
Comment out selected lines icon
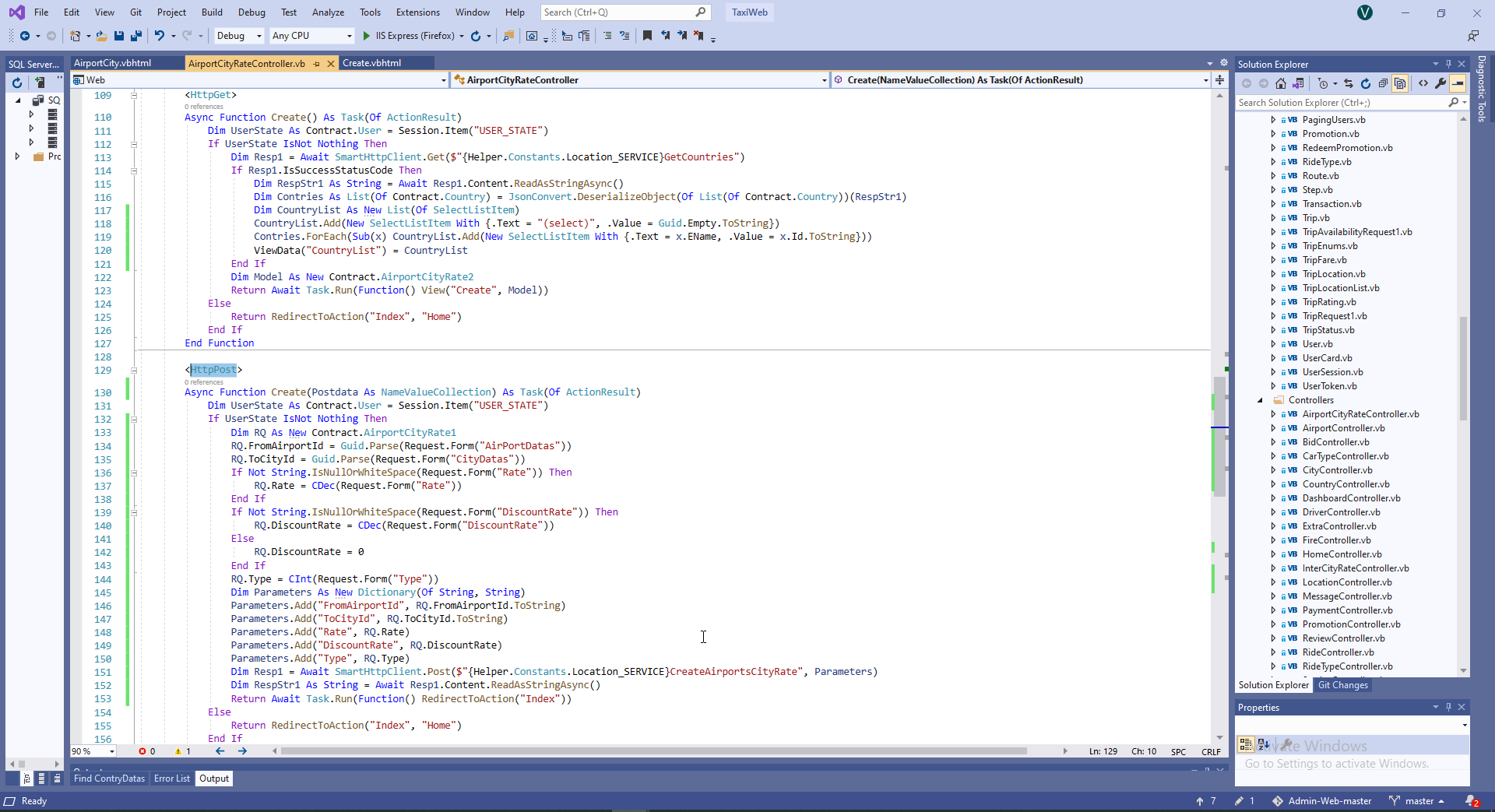pyautogui.click(x=607, y=36)
